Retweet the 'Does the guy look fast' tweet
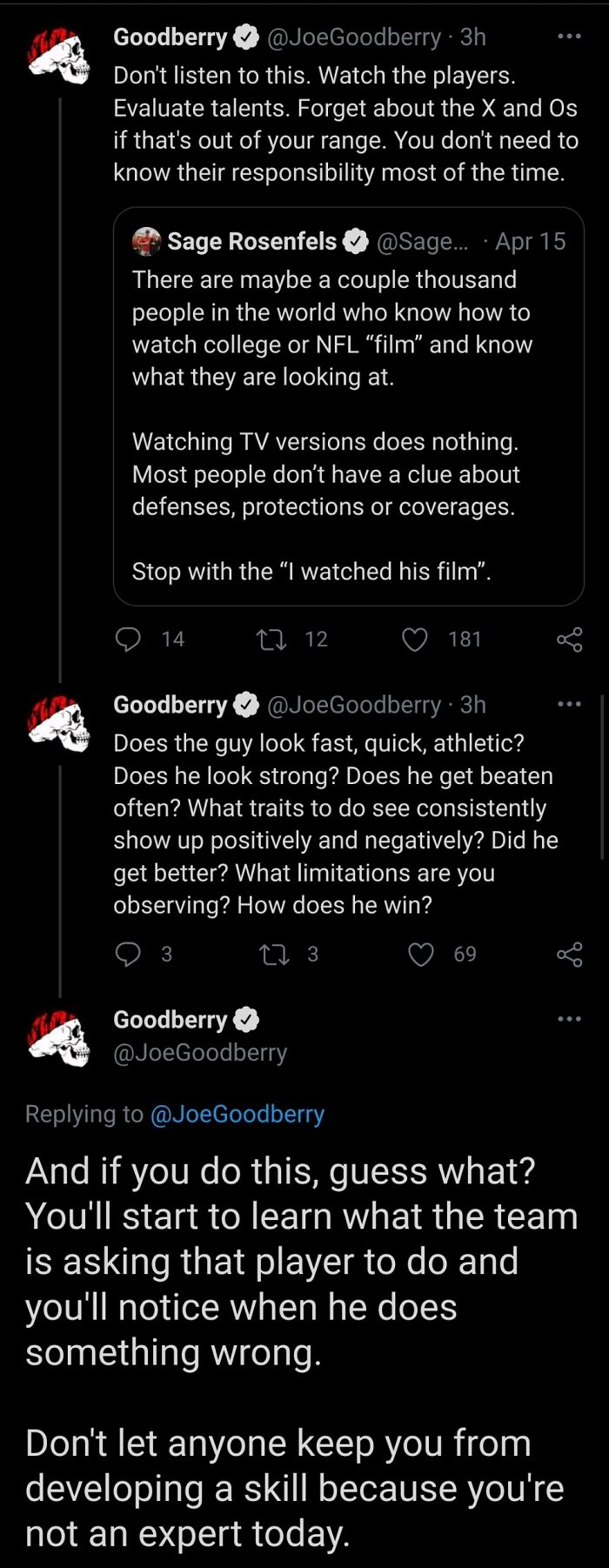Viewport: 609px width, 1568px height. pos(271,955)
